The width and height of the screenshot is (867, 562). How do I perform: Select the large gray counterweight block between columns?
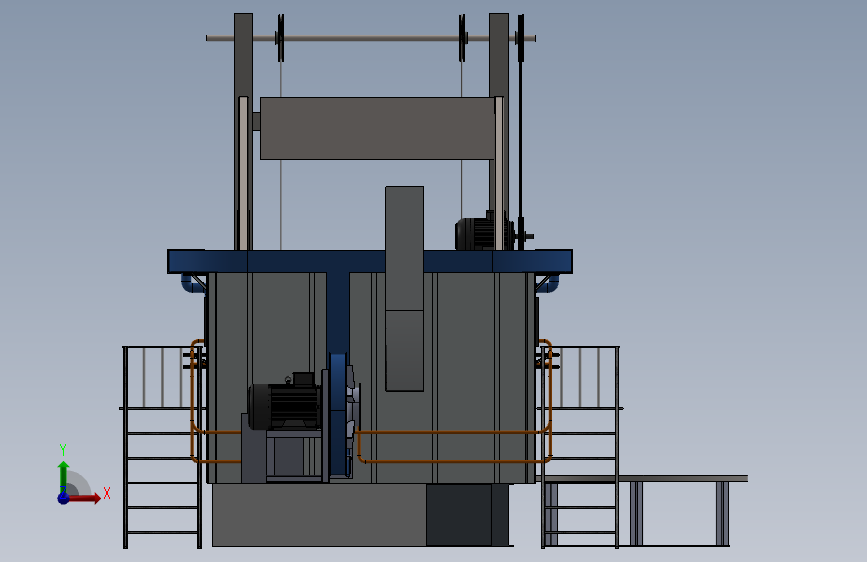[x=377, y=128]
